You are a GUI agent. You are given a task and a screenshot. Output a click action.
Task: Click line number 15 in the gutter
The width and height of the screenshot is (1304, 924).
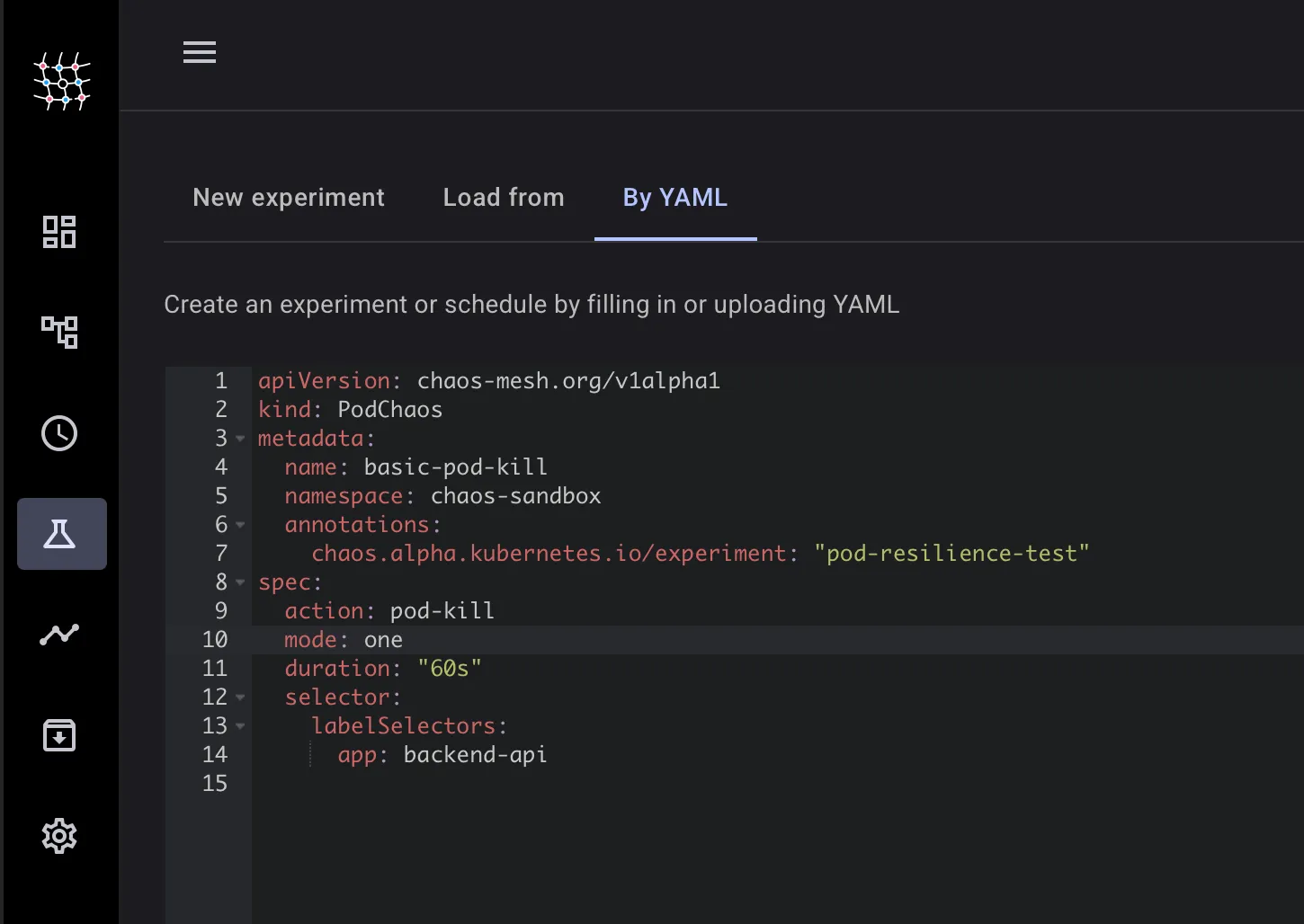(x=215, y=784)
